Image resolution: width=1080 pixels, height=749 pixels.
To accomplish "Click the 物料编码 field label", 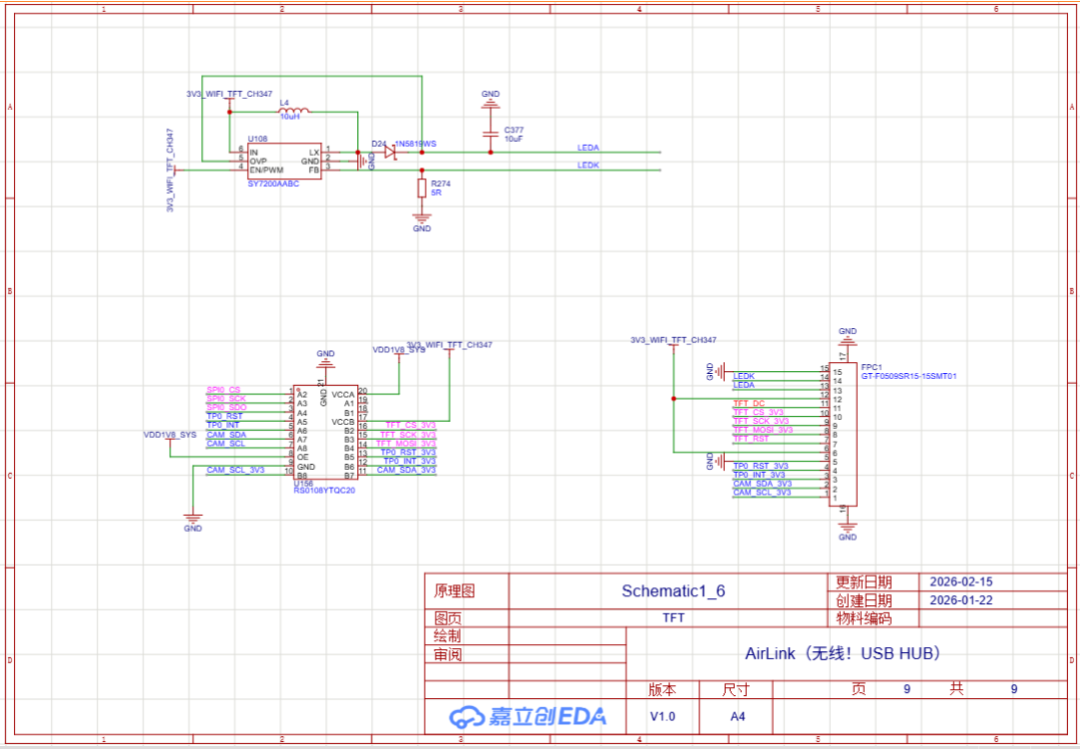I will click(864, 618).
